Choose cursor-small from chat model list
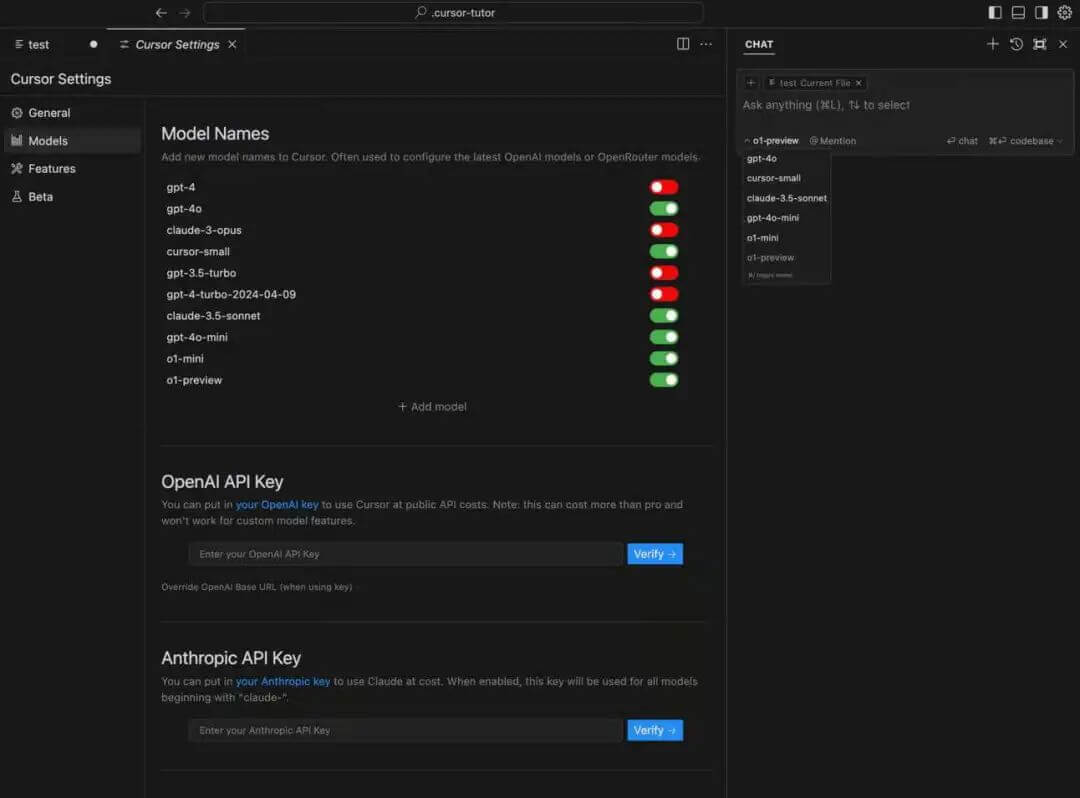 773,178
